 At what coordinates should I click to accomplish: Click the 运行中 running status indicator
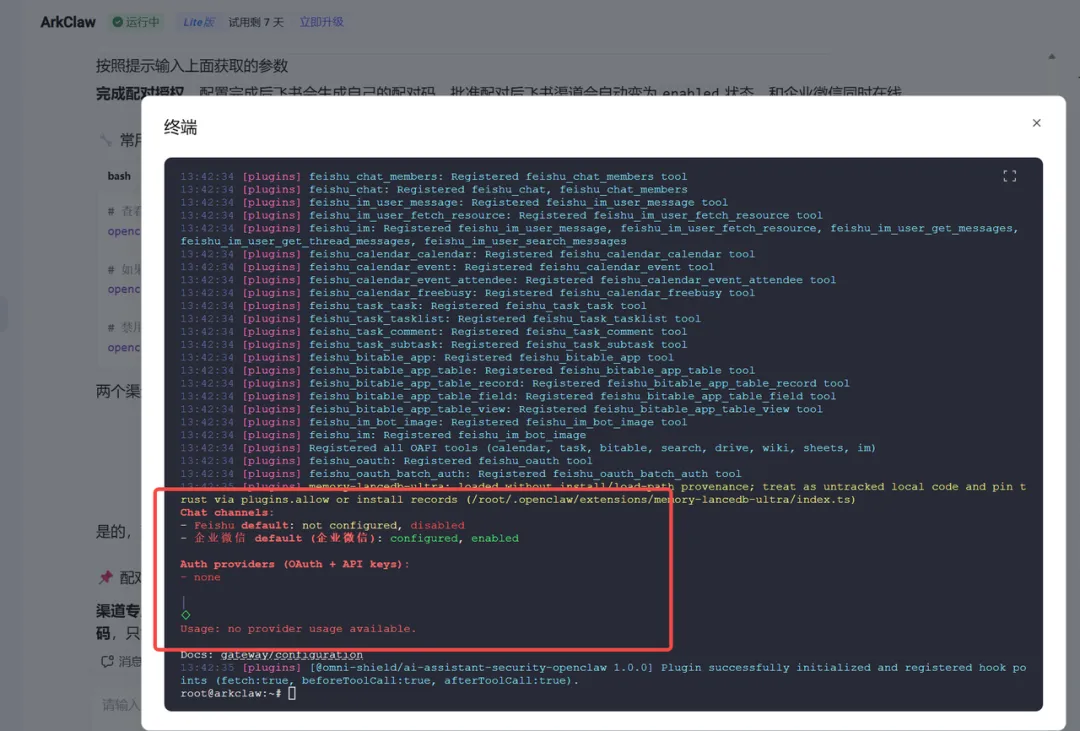[x=136, y=22]
